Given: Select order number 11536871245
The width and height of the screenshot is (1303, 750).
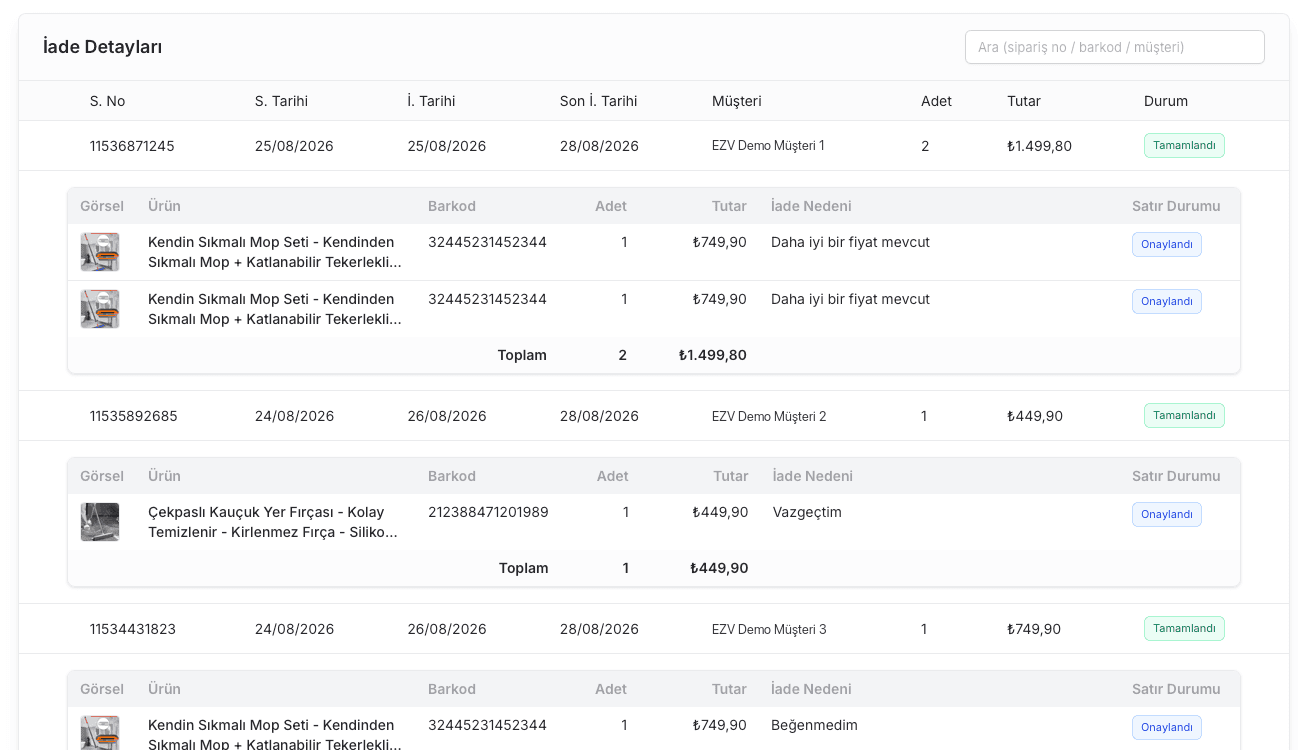Looking at the screenshot, I should click(x=132, y=146).
